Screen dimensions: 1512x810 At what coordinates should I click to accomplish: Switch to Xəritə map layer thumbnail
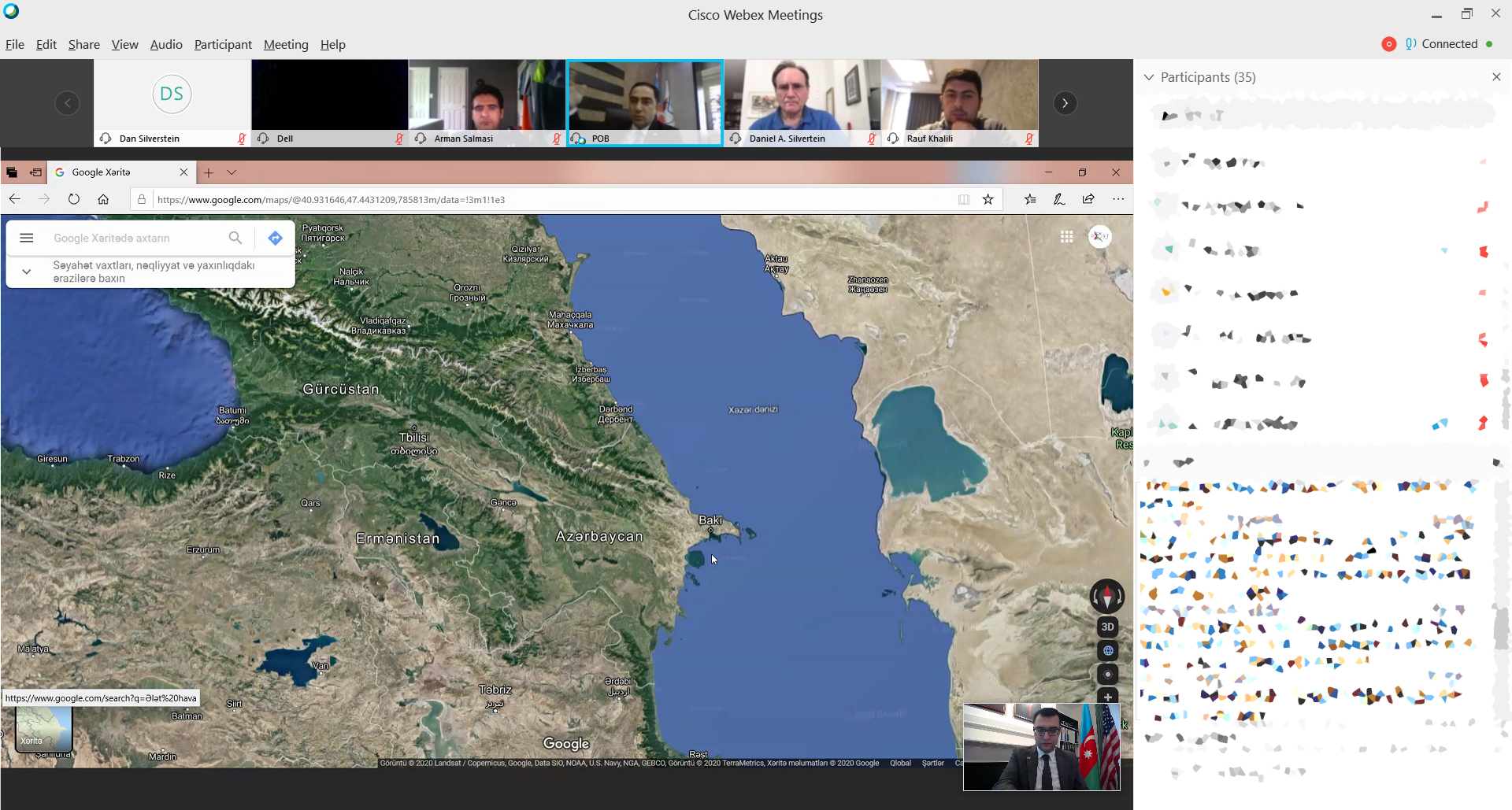(x=44, y=728)
